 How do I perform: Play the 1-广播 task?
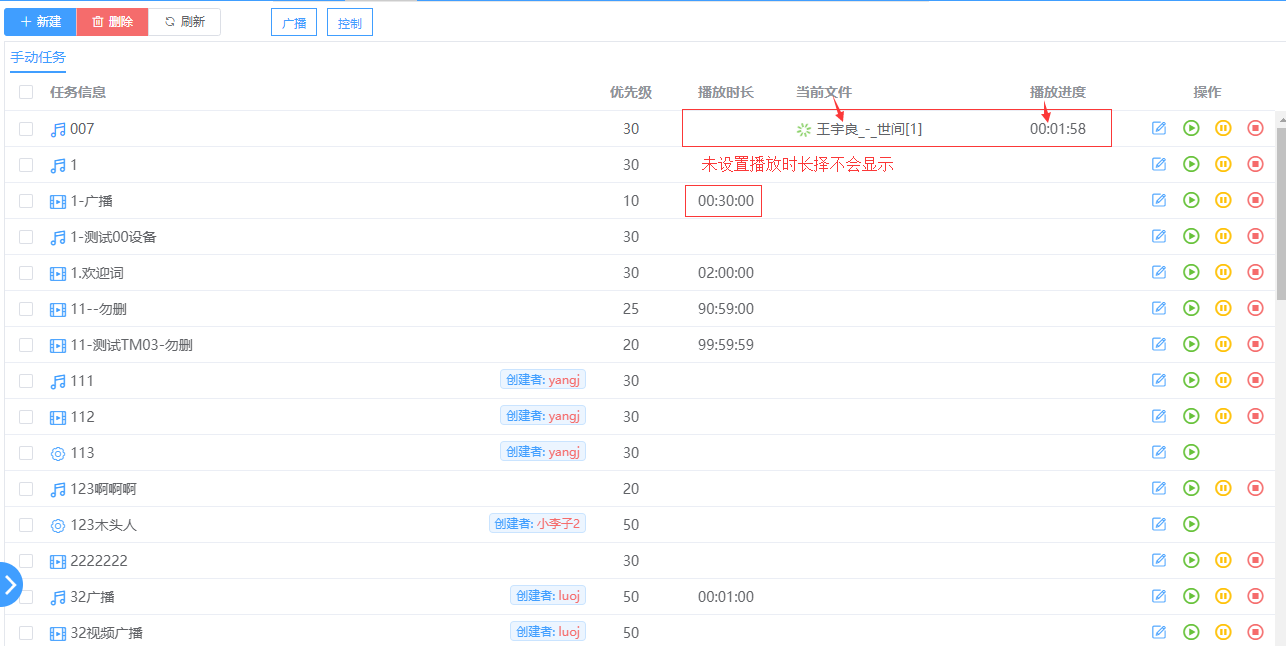(x=1191, y=200)
